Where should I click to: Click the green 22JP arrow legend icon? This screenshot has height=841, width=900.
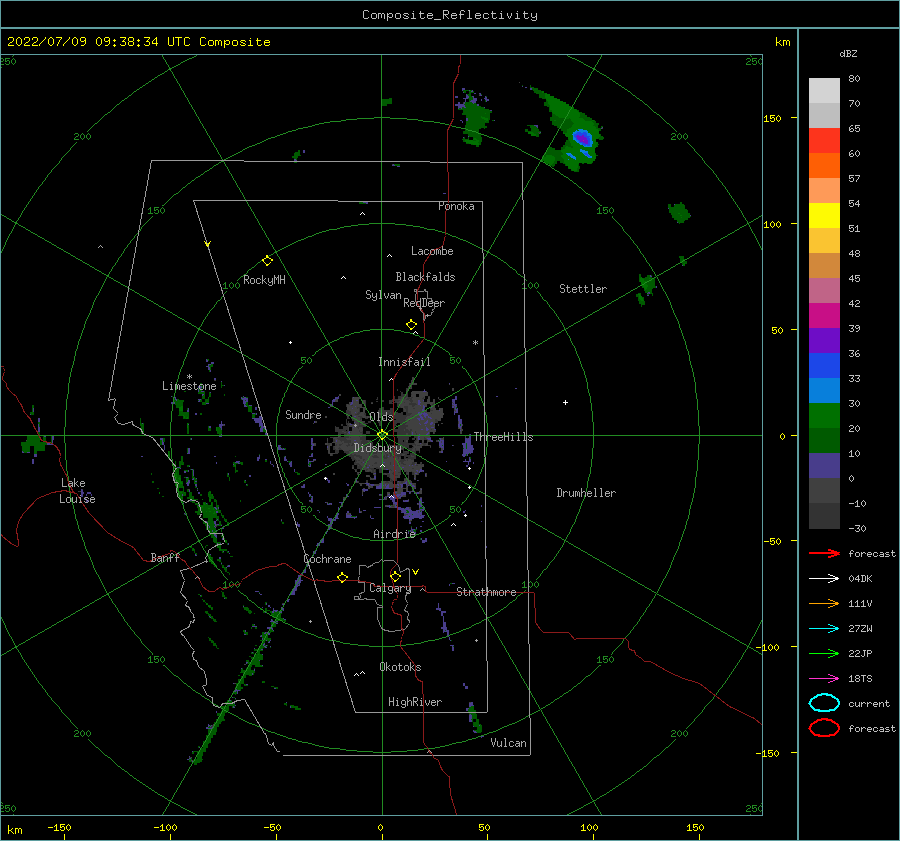click(x=824, y=653)
